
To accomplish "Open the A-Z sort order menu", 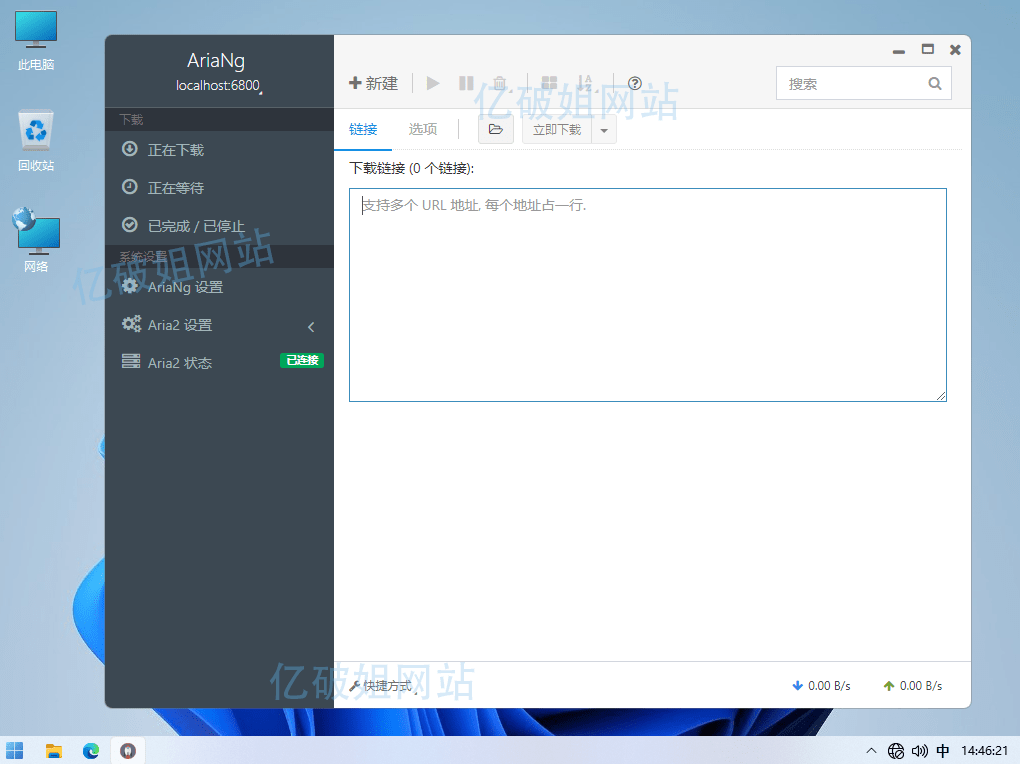I will (x=585, y=84).
